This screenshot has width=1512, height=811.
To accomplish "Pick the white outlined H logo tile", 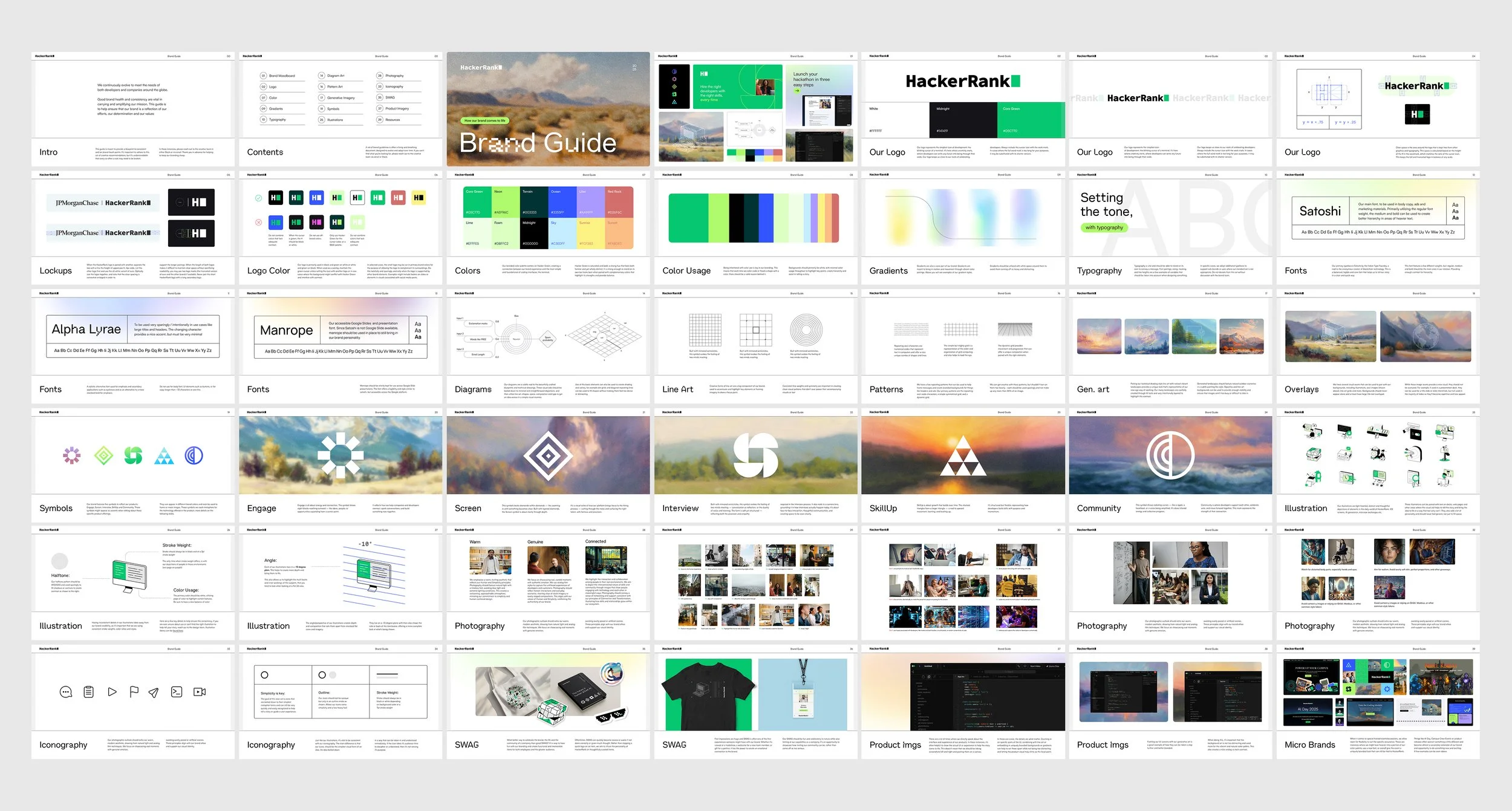I will [357, 198].
